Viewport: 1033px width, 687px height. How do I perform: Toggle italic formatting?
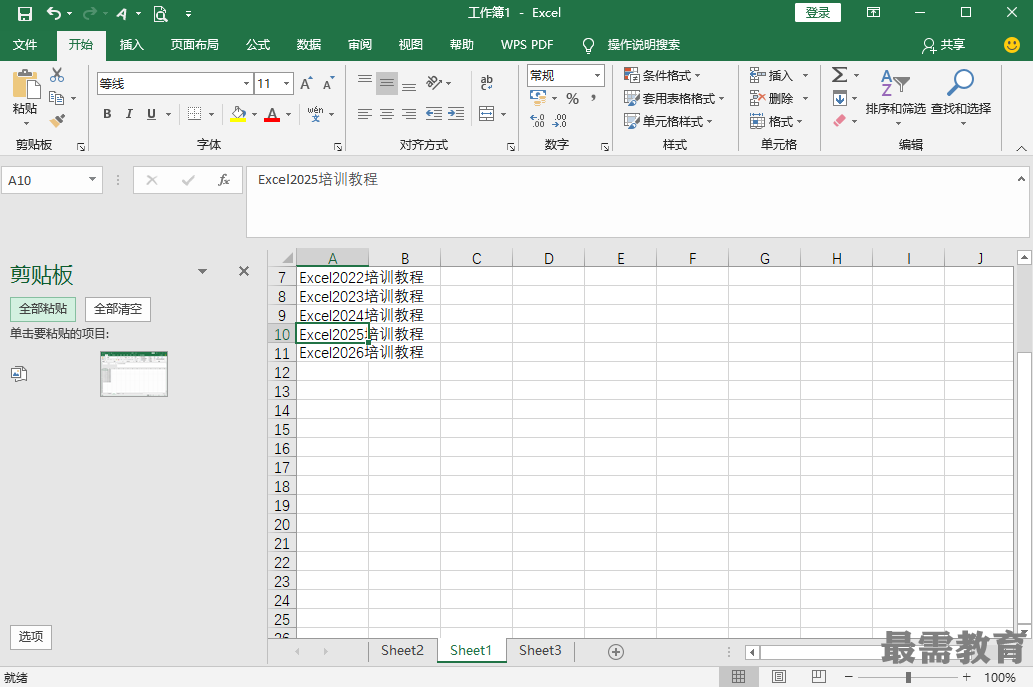(x=129, y=114)
